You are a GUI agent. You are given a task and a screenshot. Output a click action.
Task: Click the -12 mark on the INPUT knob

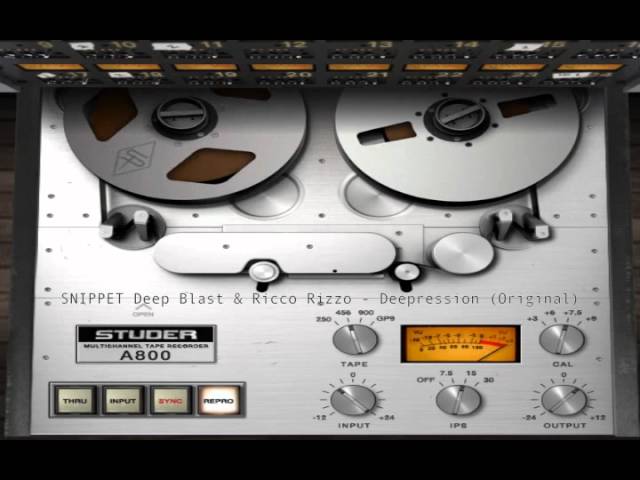pos(320,418)
